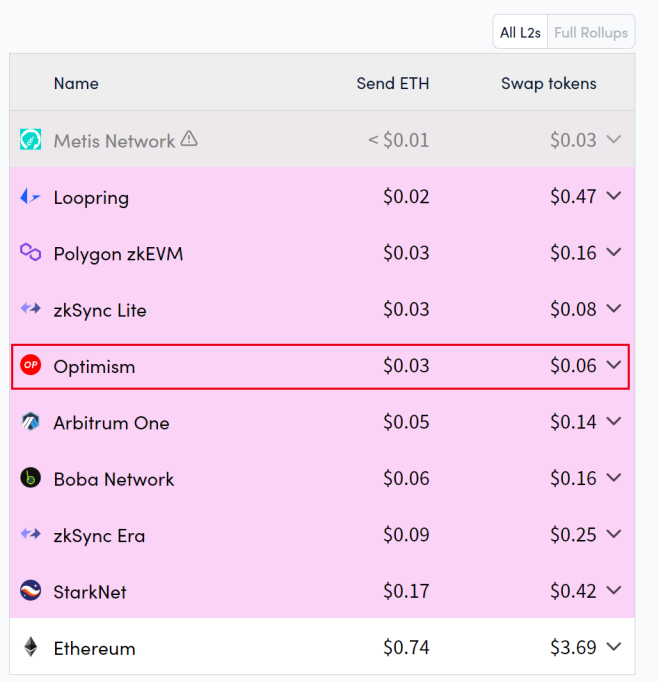Image resolution: width=659 pixels, height=682 pixels.
Task: Sort by the Send ETH column header
Action: coord(393,84)
